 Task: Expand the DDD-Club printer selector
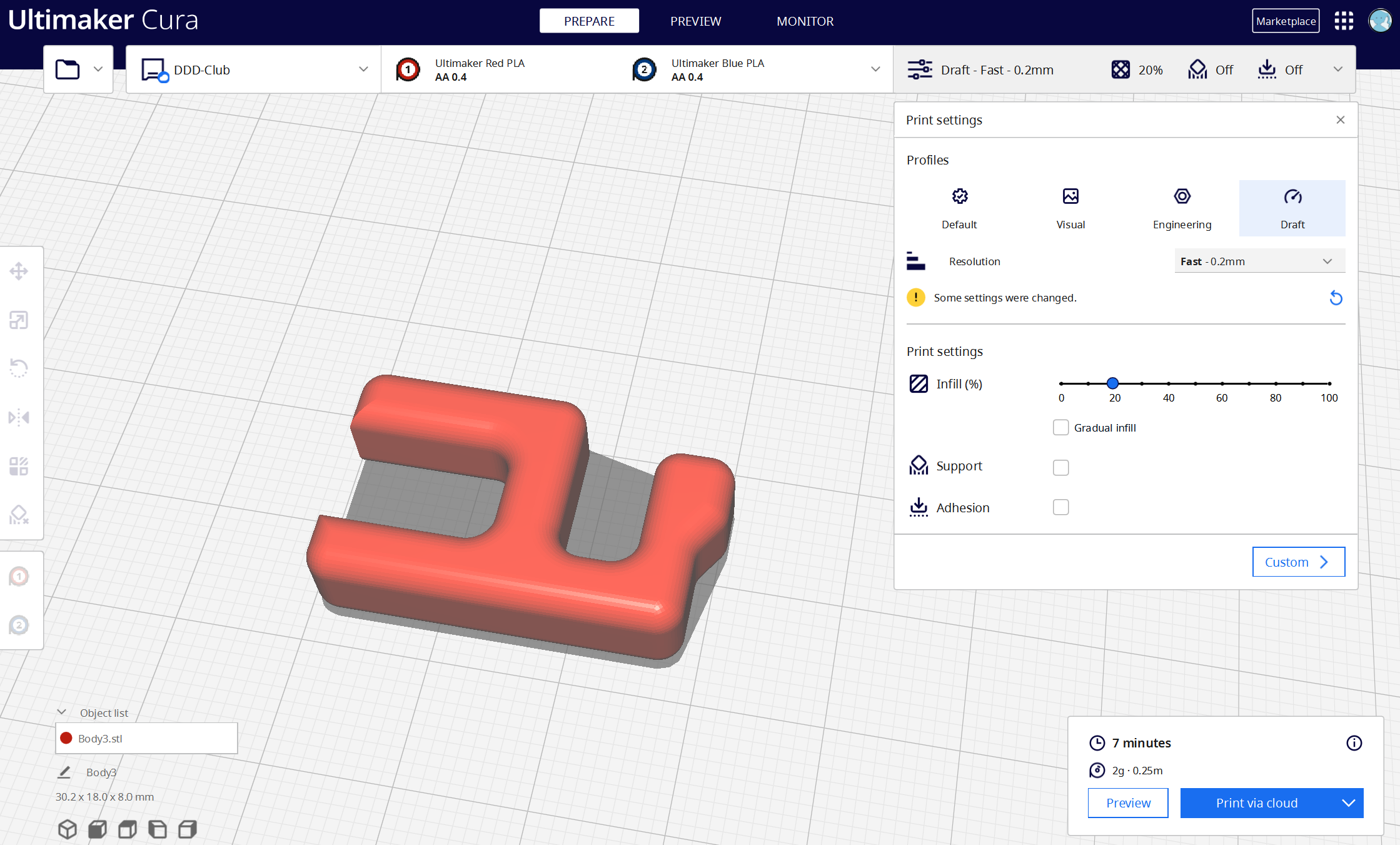pos(253,69)
